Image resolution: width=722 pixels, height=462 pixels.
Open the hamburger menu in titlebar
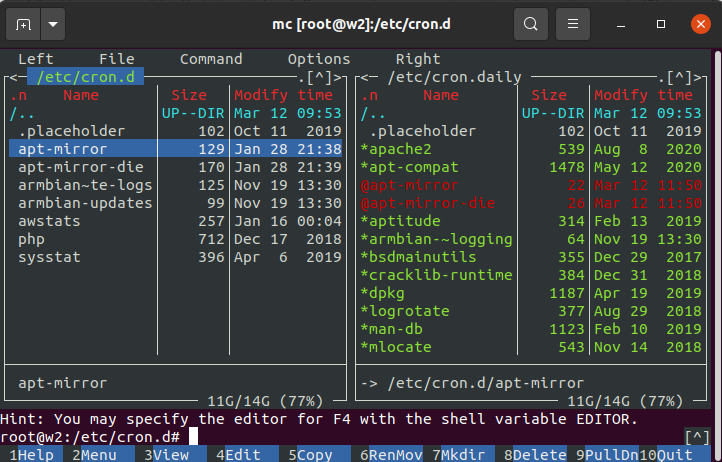pyautogui.click(x=572, y=23)
